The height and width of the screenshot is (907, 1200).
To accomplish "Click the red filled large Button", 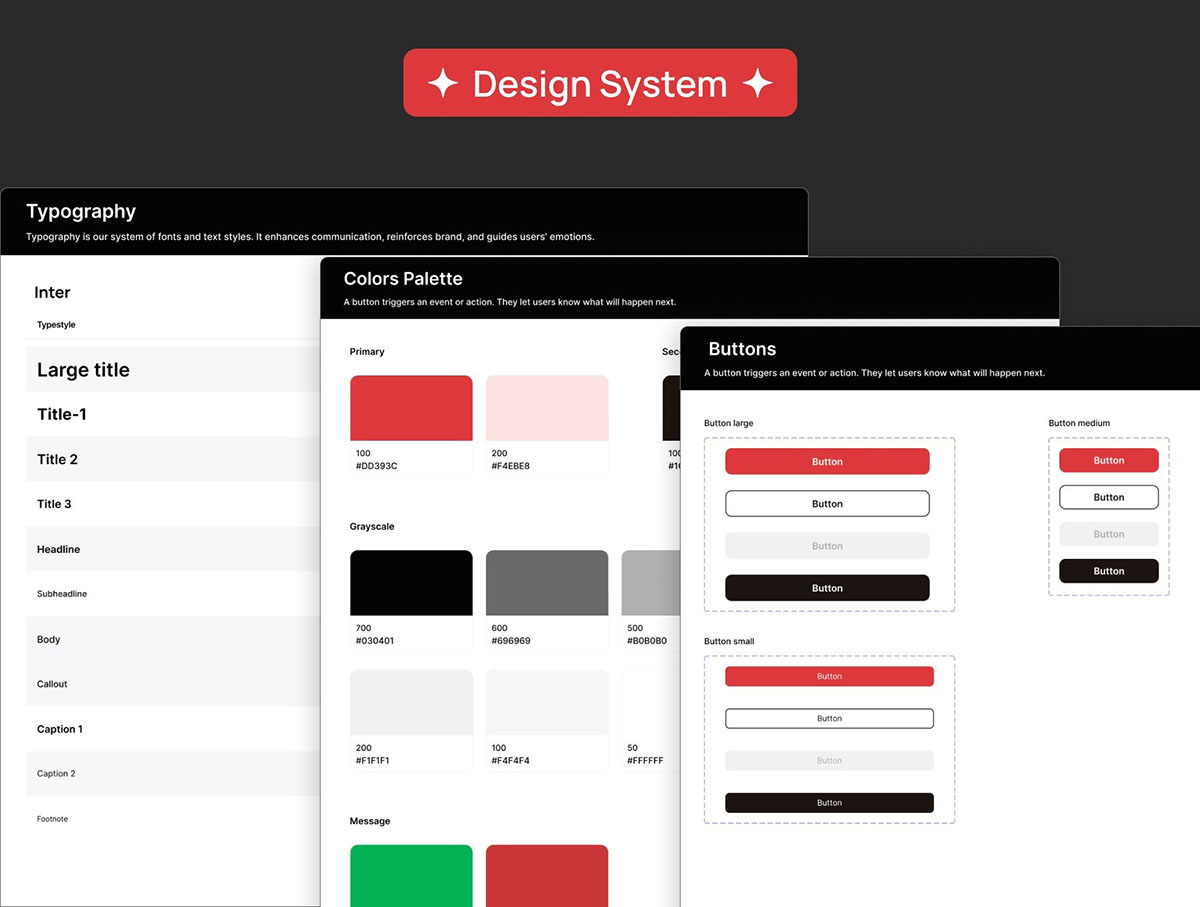I will coord(827,461).
